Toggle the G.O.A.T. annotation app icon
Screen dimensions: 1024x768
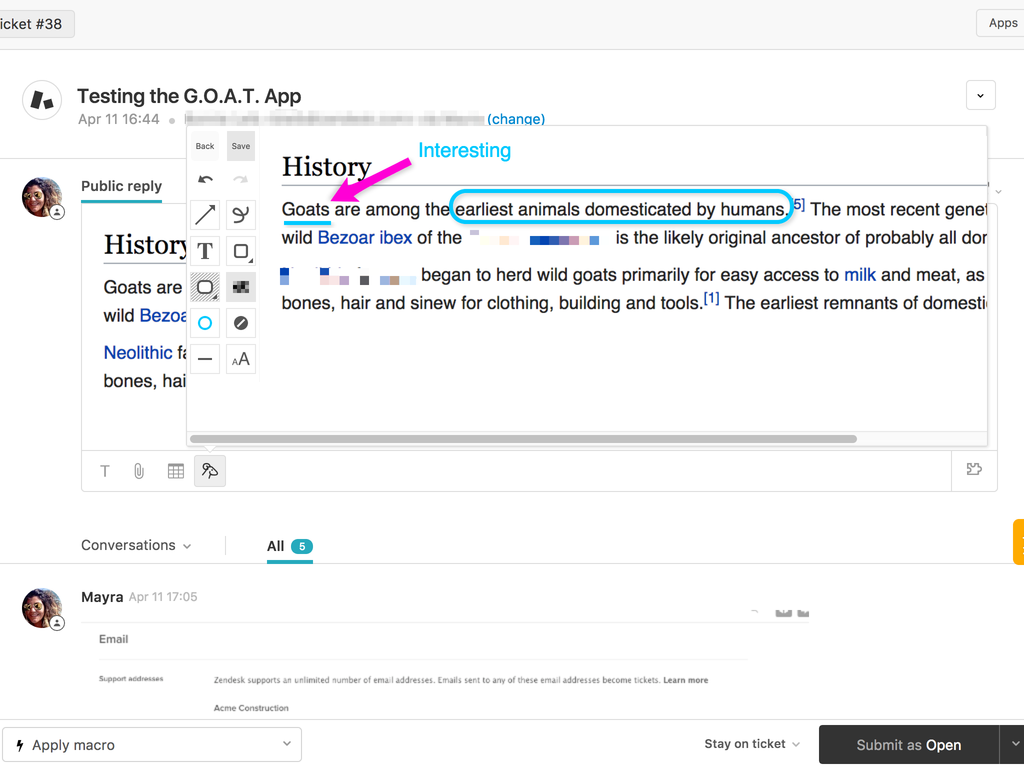point(209,471)
